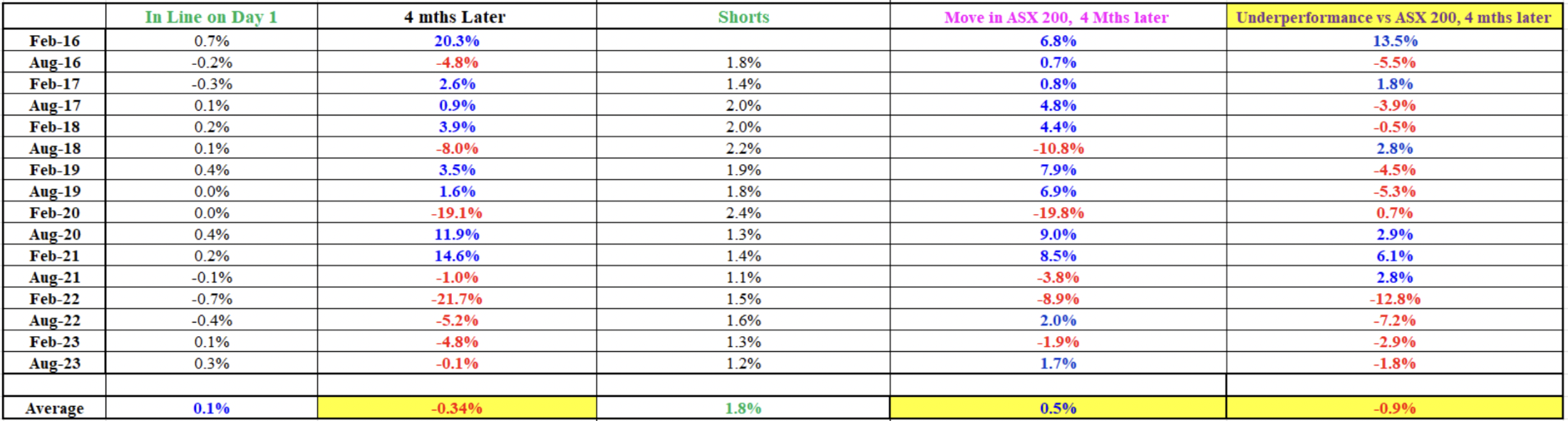
Task: Select the -12.8% cell in the Feb-22 row
Action: point(1395,299)
